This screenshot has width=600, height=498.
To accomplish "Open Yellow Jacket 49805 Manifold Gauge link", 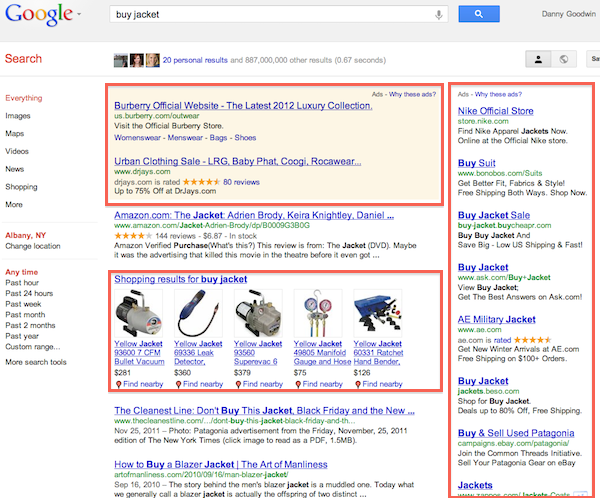I will [322, 353].
